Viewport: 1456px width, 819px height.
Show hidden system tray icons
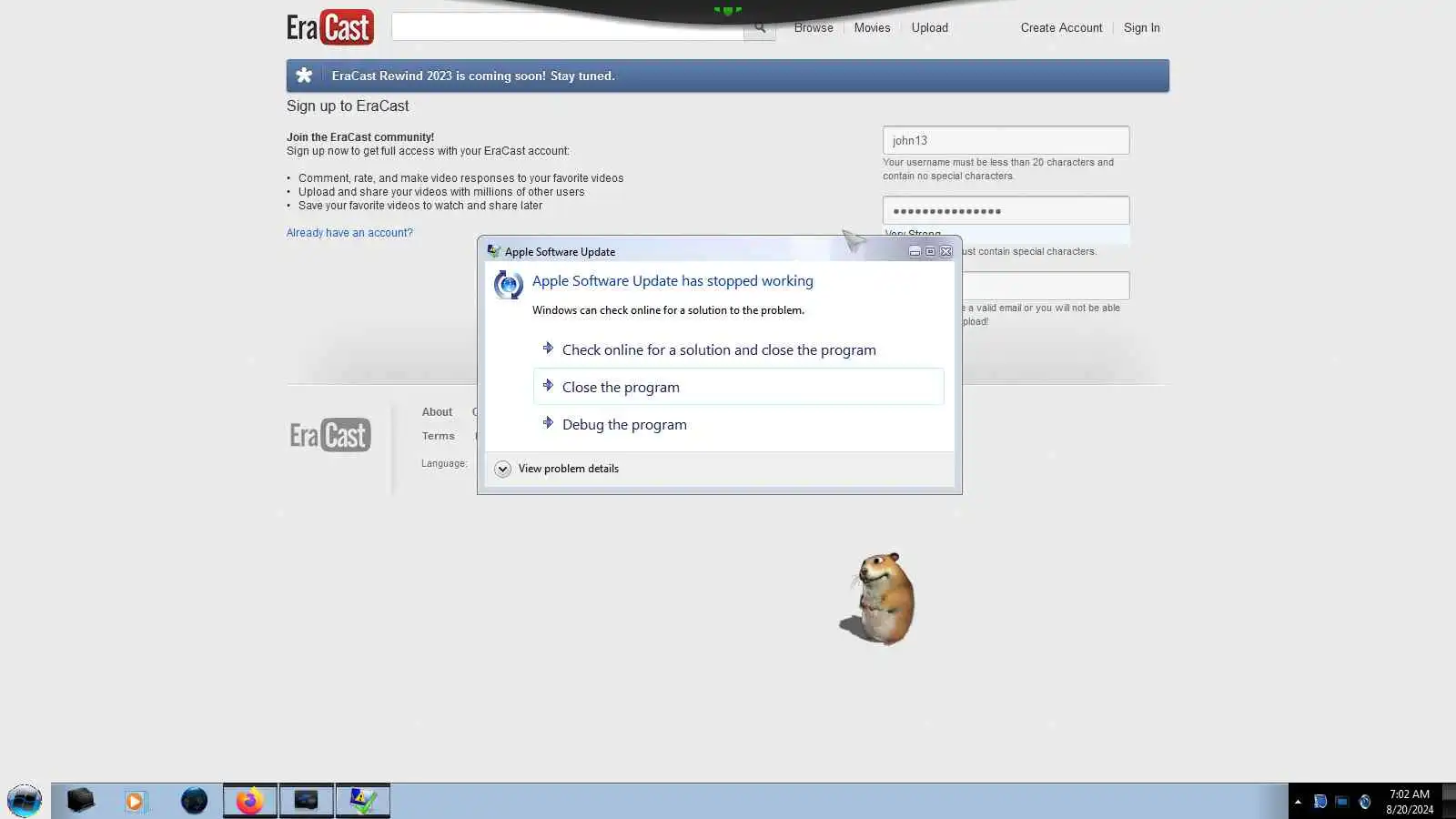(1298, 802)
